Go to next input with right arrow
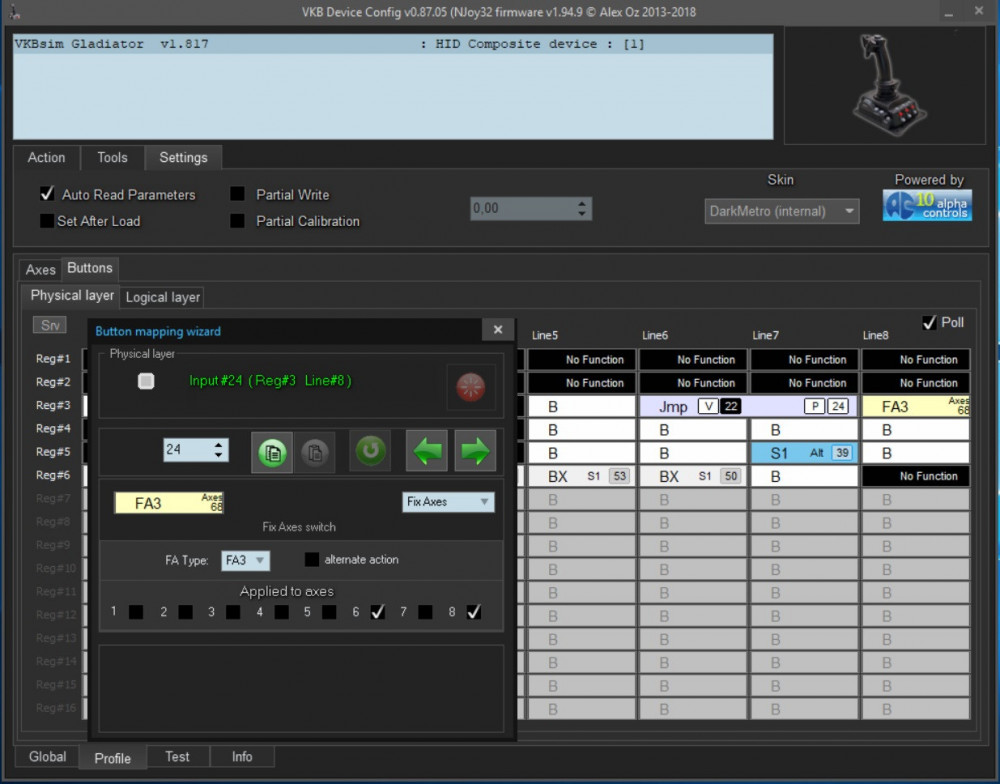Image resolution: width=1000 pixels, height=784 pixels. pos(474,451)
